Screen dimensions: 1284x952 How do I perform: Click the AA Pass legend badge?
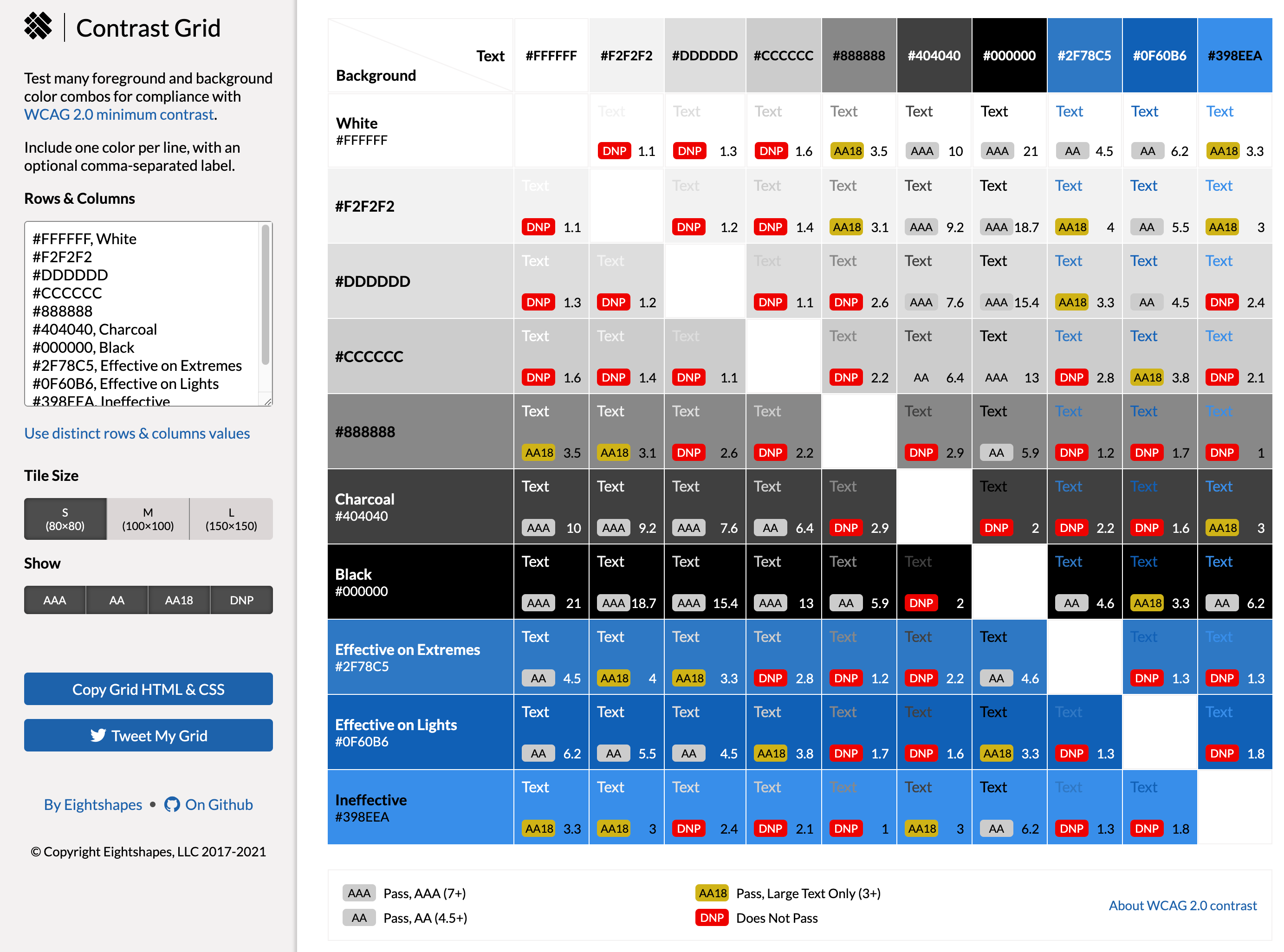coord(358,918)
